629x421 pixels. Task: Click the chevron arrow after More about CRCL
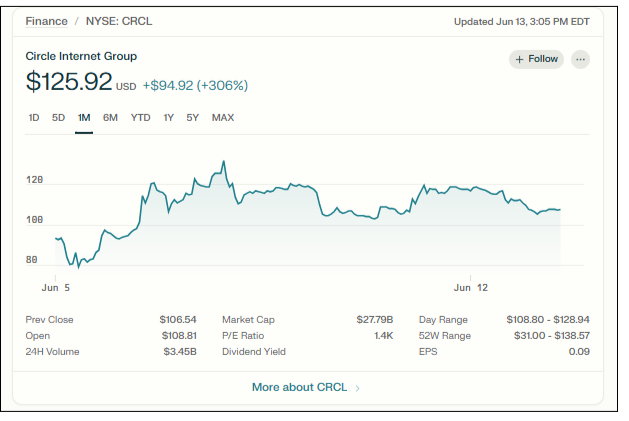click(357, 388)
